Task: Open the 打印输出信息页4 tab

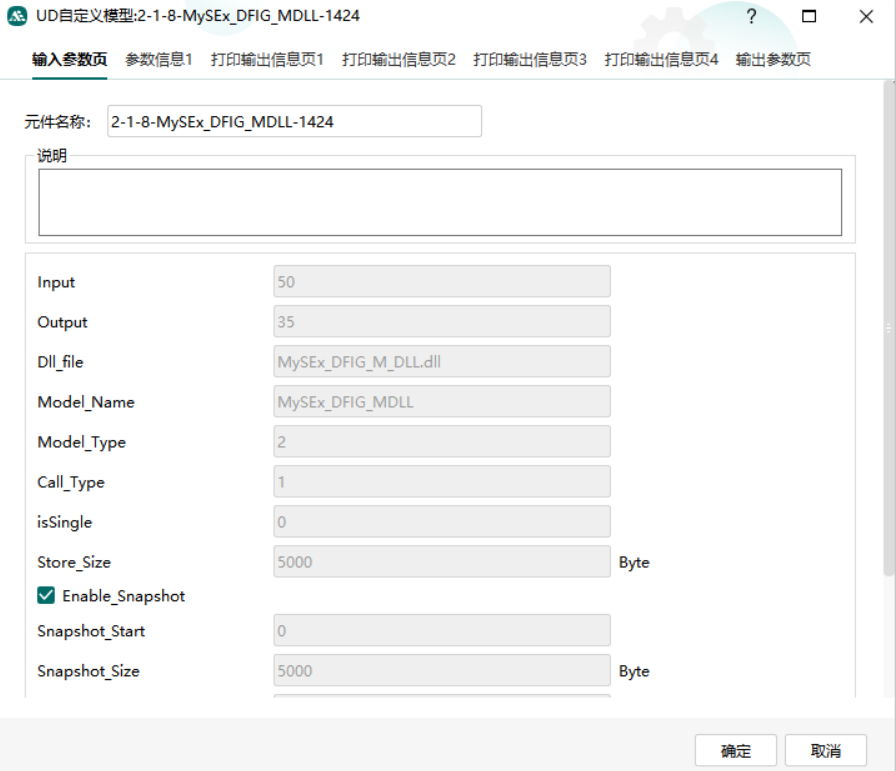Action: [661, 60]
